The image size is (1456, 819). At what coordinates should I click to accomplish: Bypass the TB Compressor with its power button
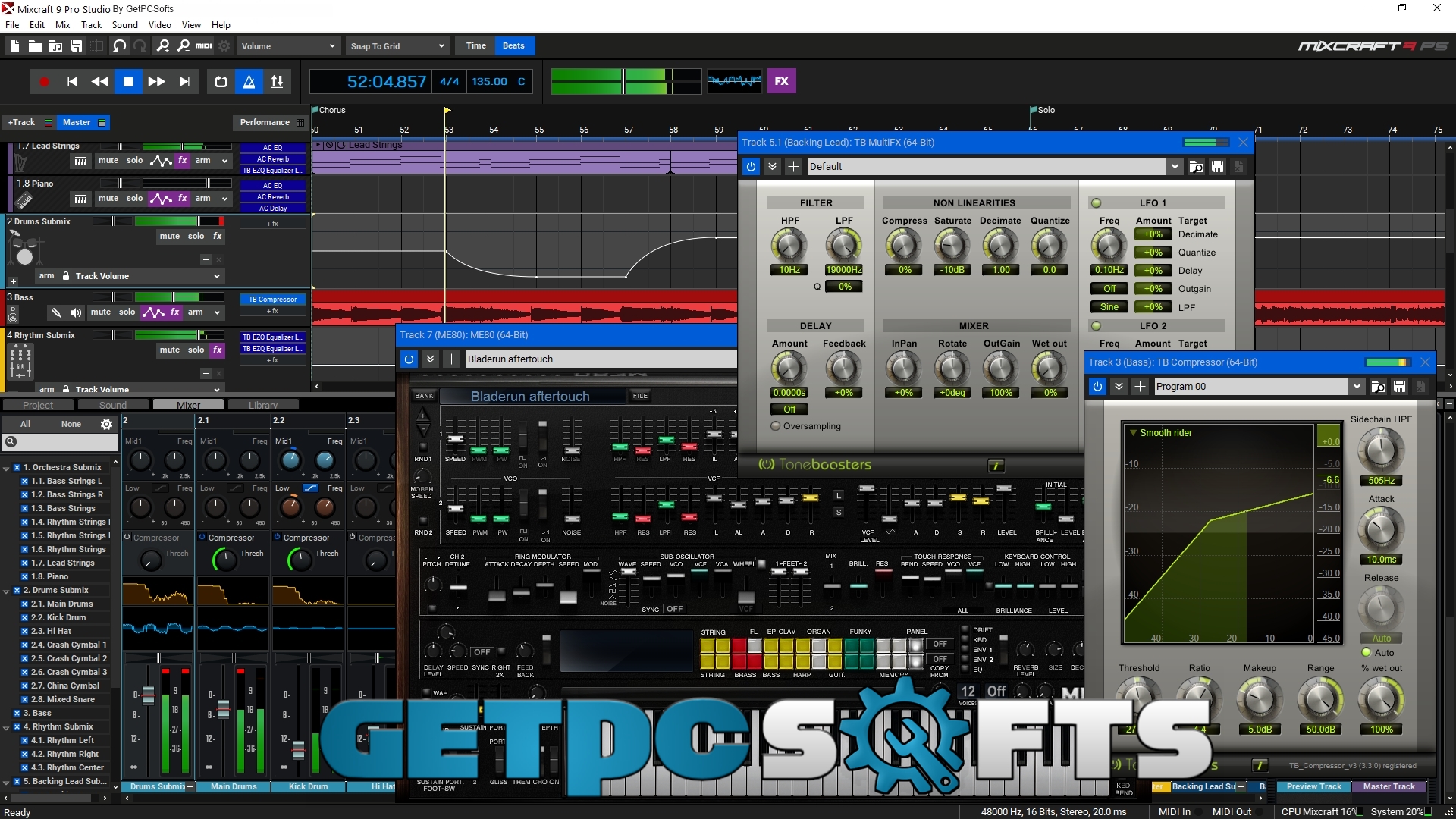tap(1097, 387)
